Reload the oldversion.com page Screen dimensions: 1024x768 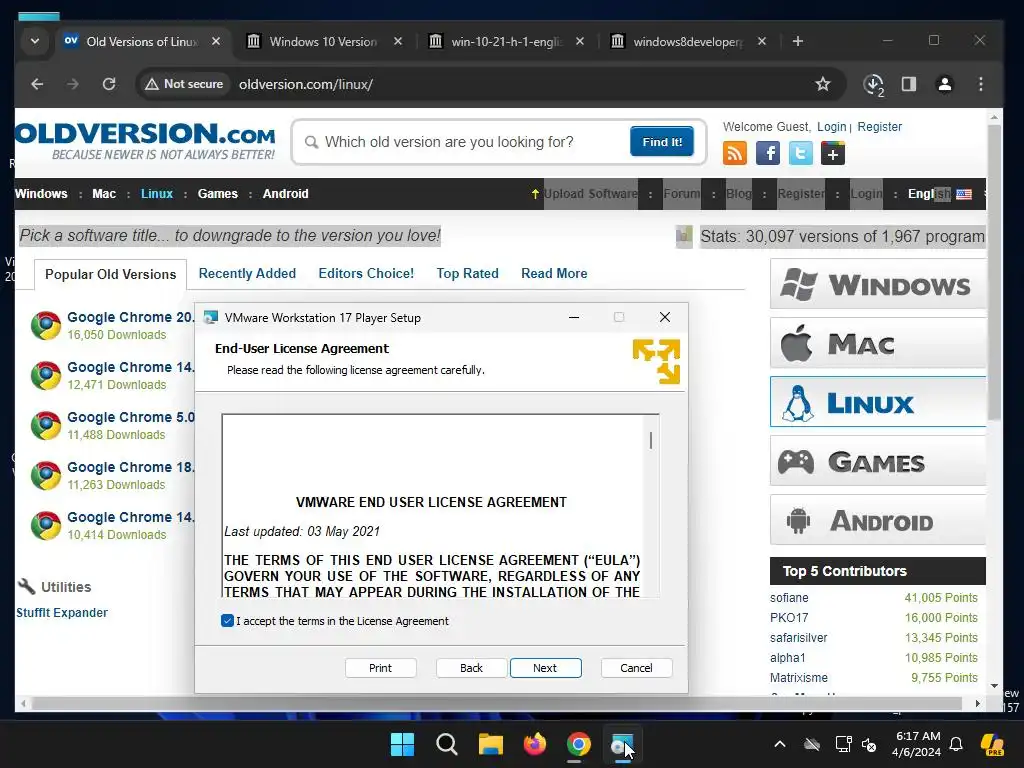(109, 84)
